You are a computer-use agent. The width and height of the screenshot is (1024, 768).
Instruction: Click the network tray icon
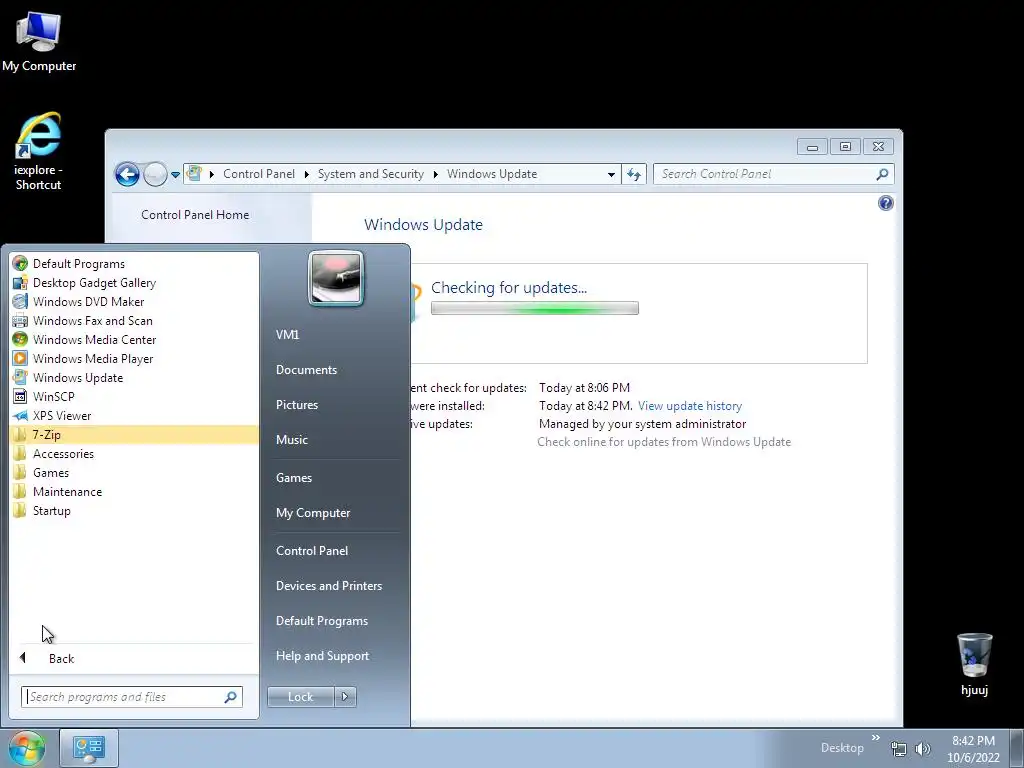899,749
